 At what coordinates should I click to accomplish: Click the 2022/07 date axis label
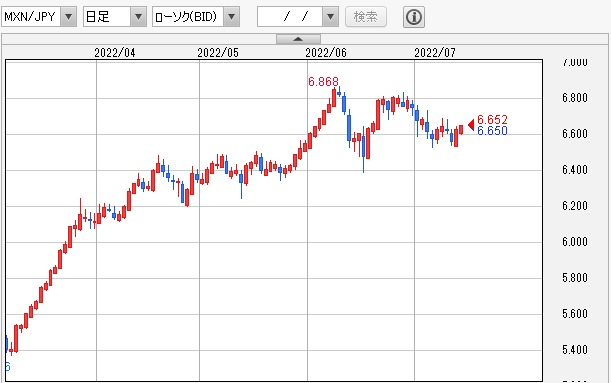[435, 53]
